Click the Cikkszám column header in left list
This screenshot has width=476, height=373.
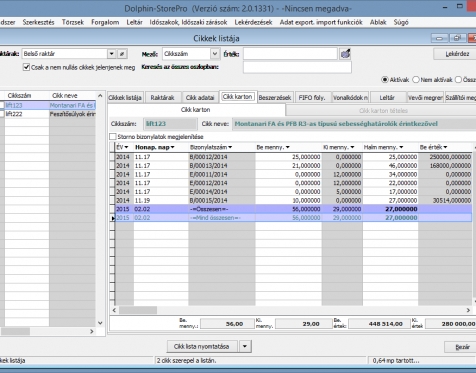(27, 96)
